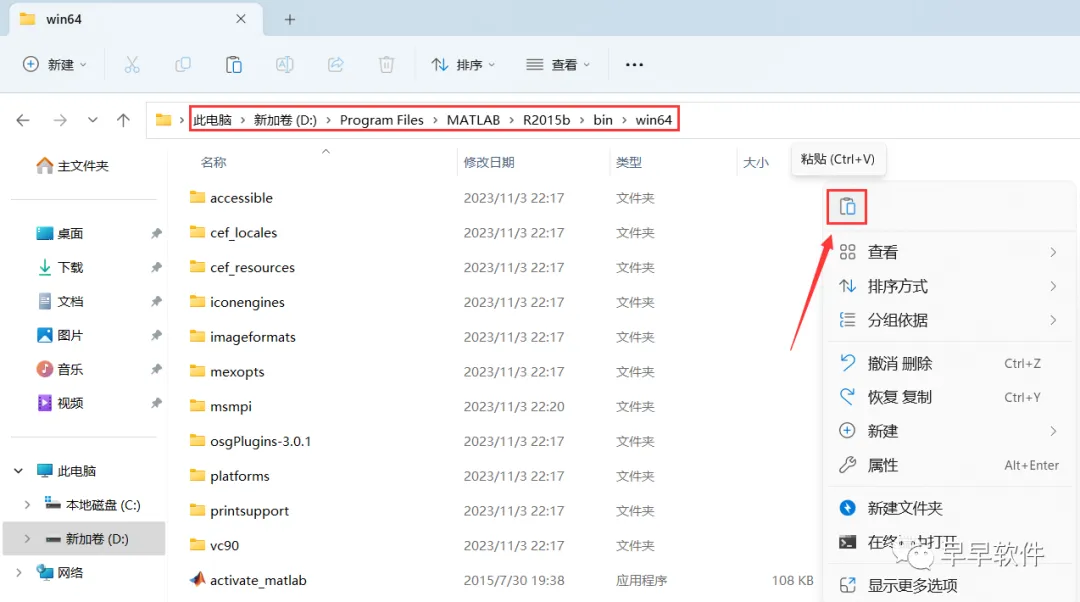Unpin 图片 using its pin icon

[156, 335]
